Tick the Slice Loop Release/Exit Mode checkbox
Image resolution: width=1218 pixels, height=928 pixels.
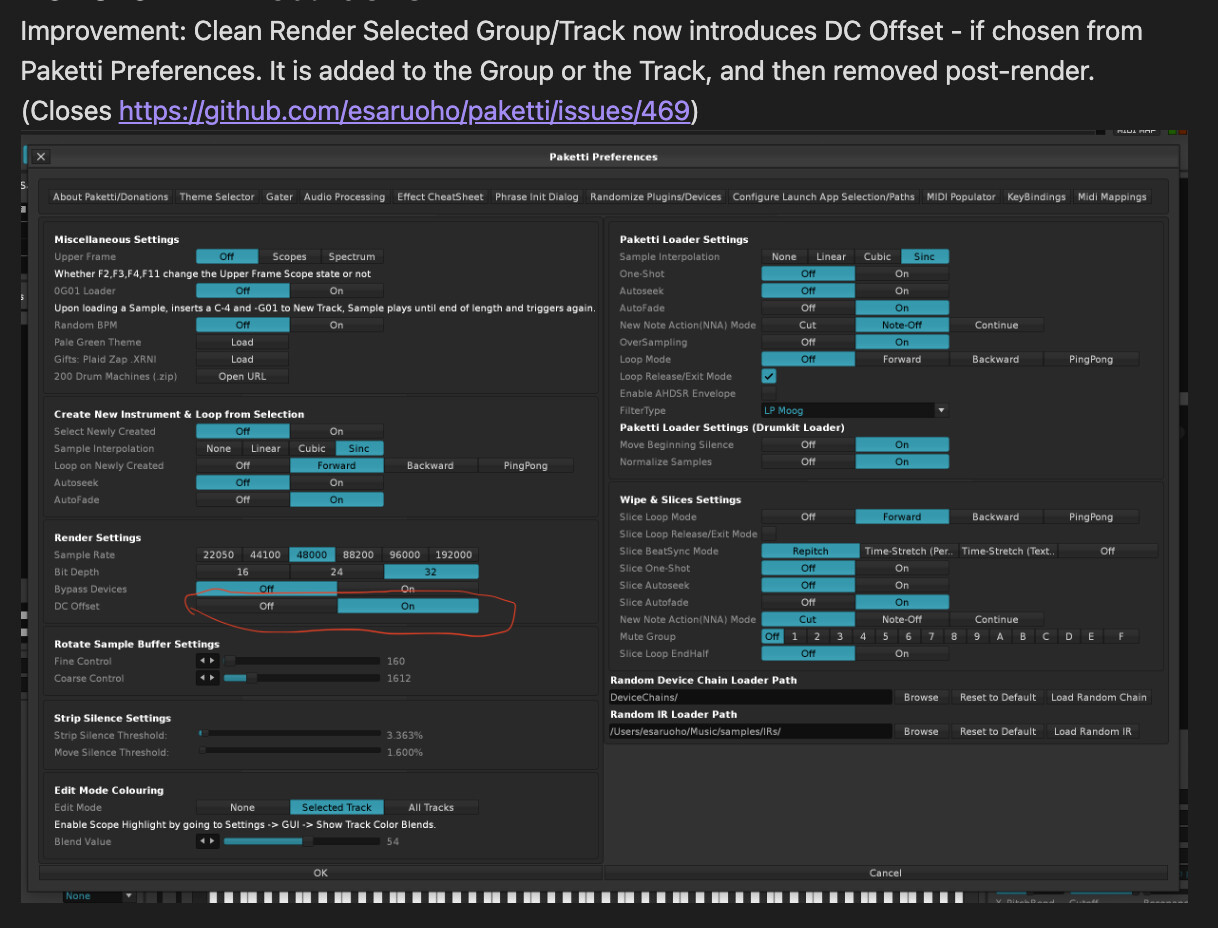point(769,534)
